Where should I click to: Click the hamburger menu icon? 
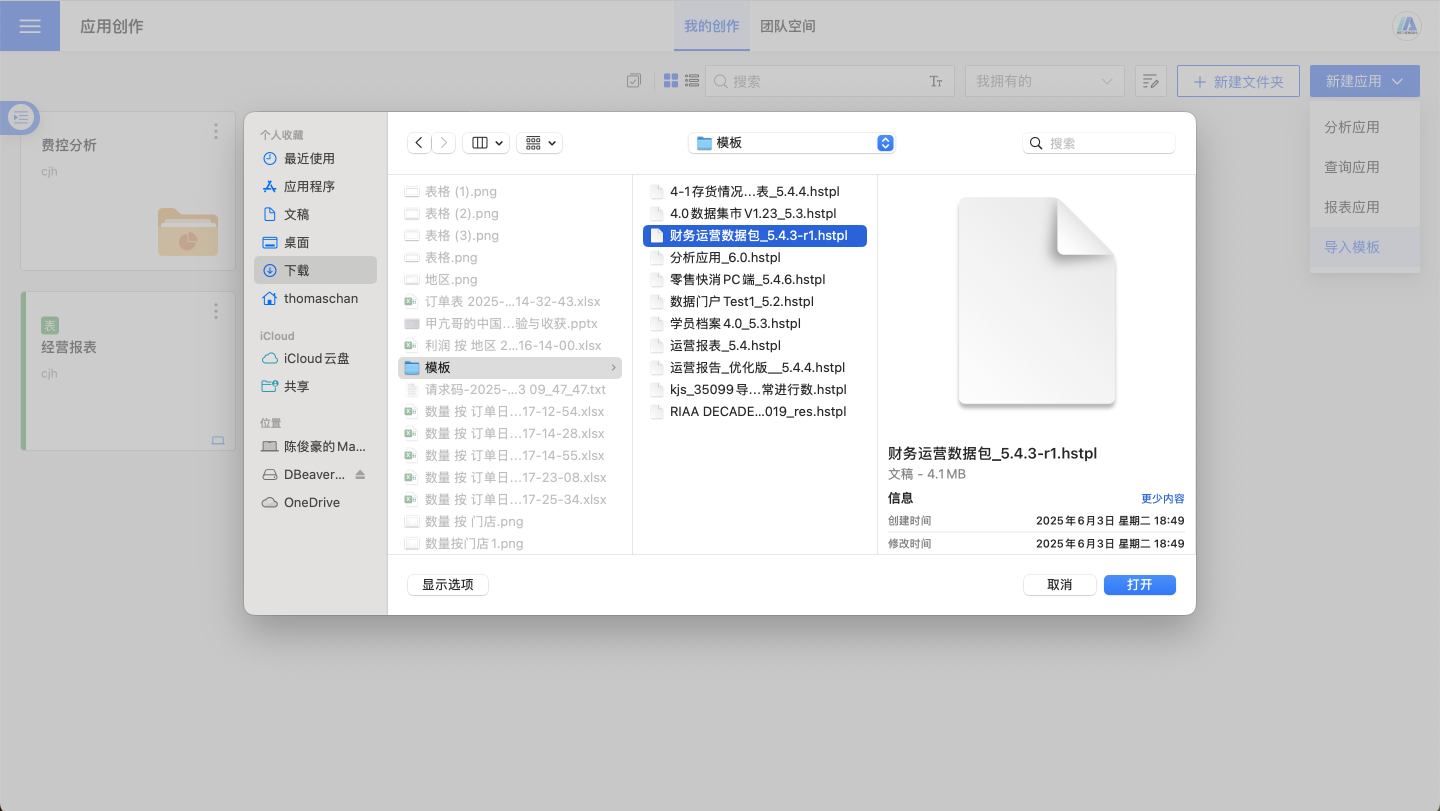[x=30, y=26]
